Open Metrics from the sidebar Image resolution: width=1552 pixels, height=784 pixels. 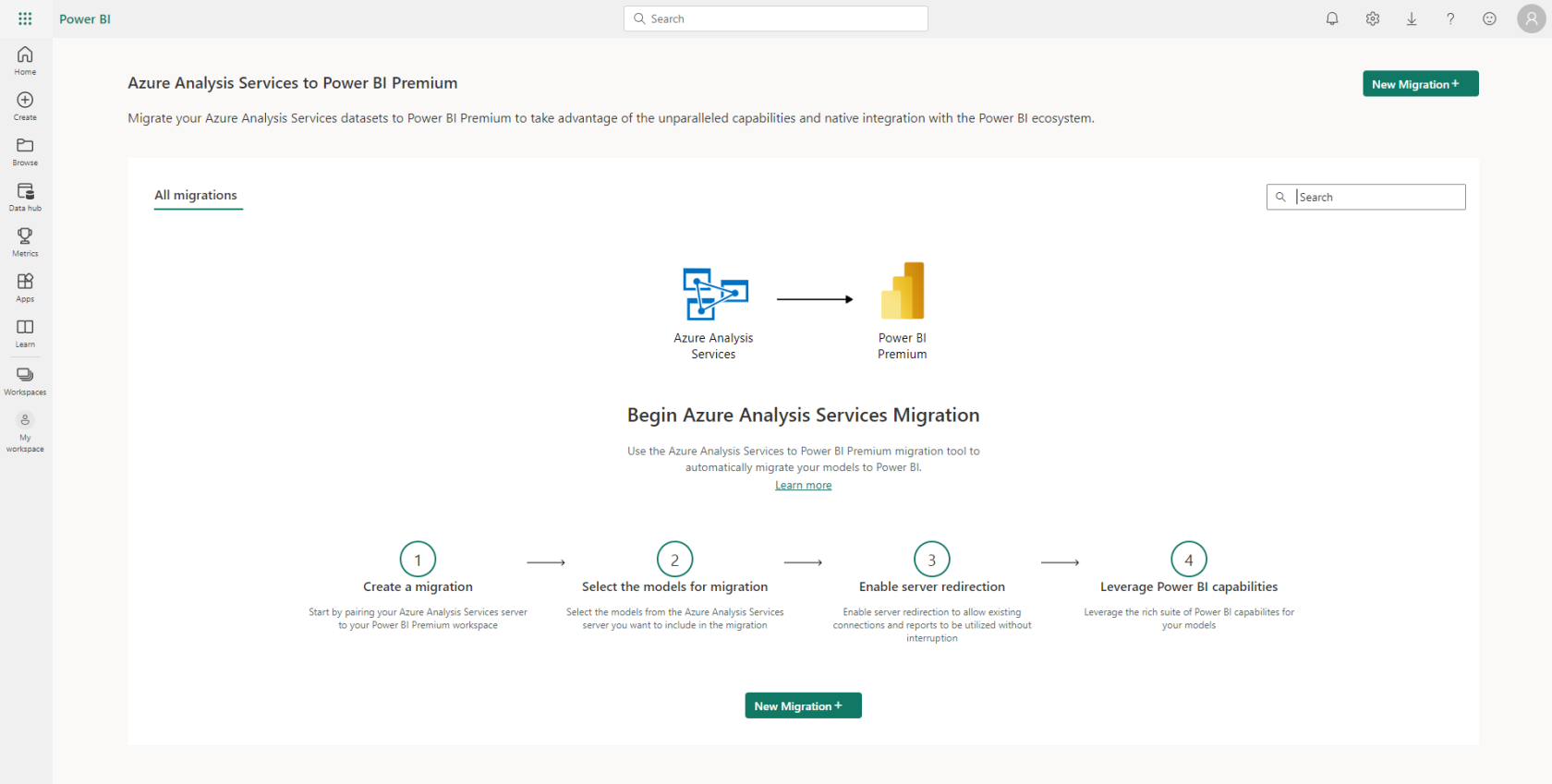coord(25,242)
